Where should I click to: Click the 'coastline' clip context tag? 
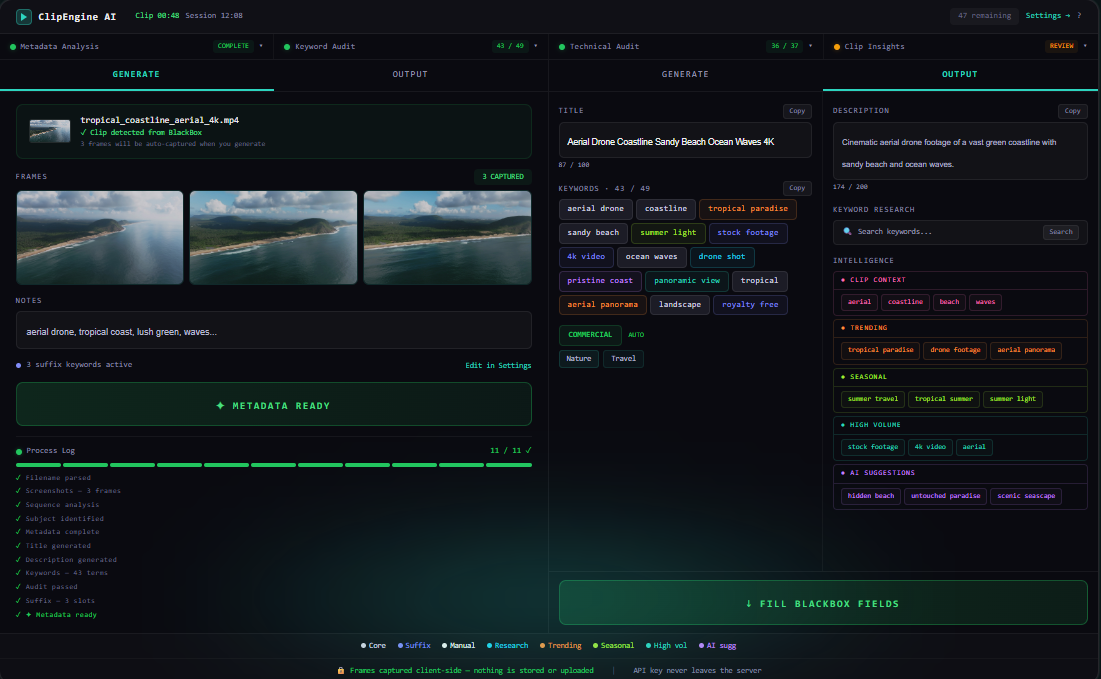pos(905,303)
